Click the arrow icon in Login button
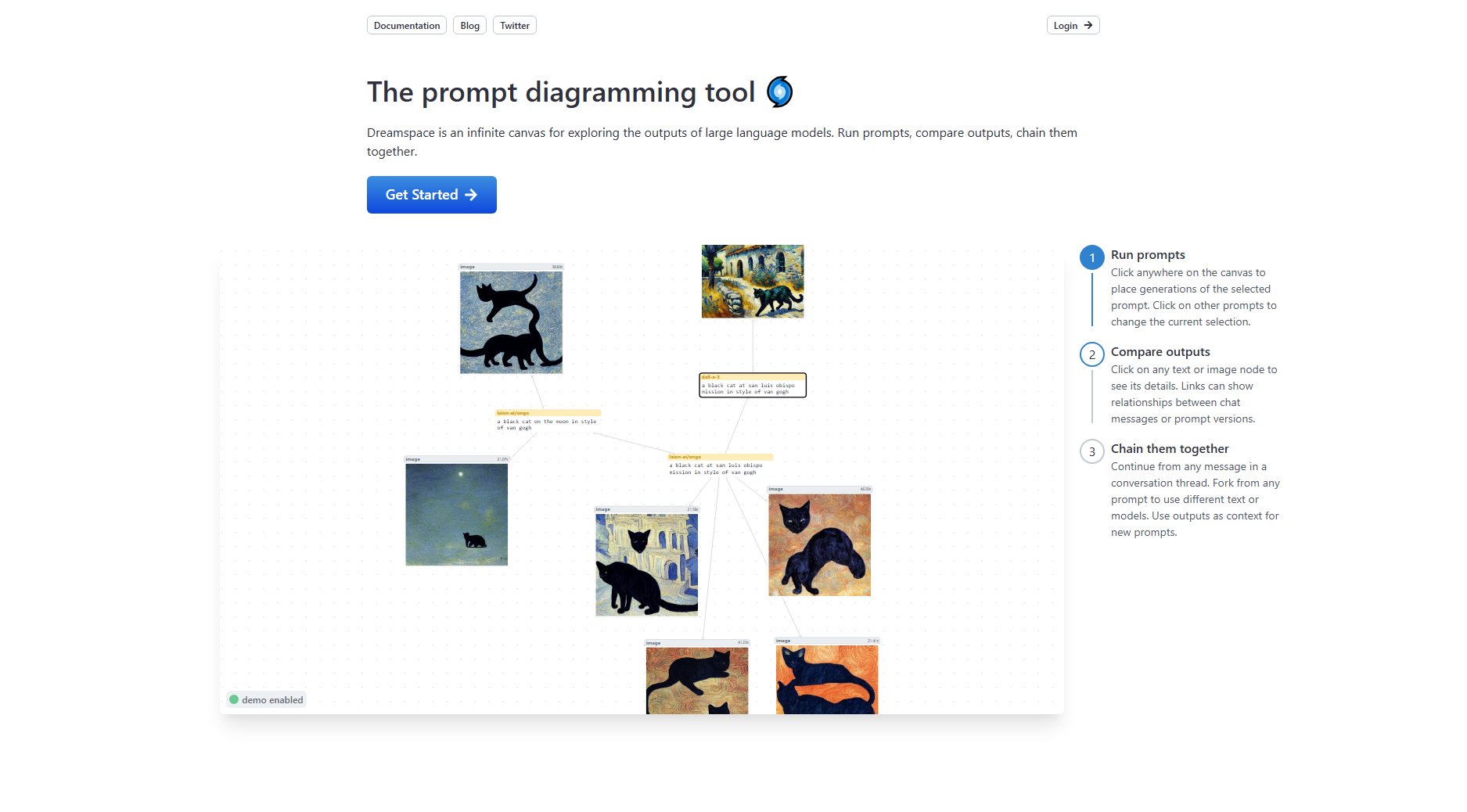The height and width of the screenshot is (812, 1467). 1088,25
